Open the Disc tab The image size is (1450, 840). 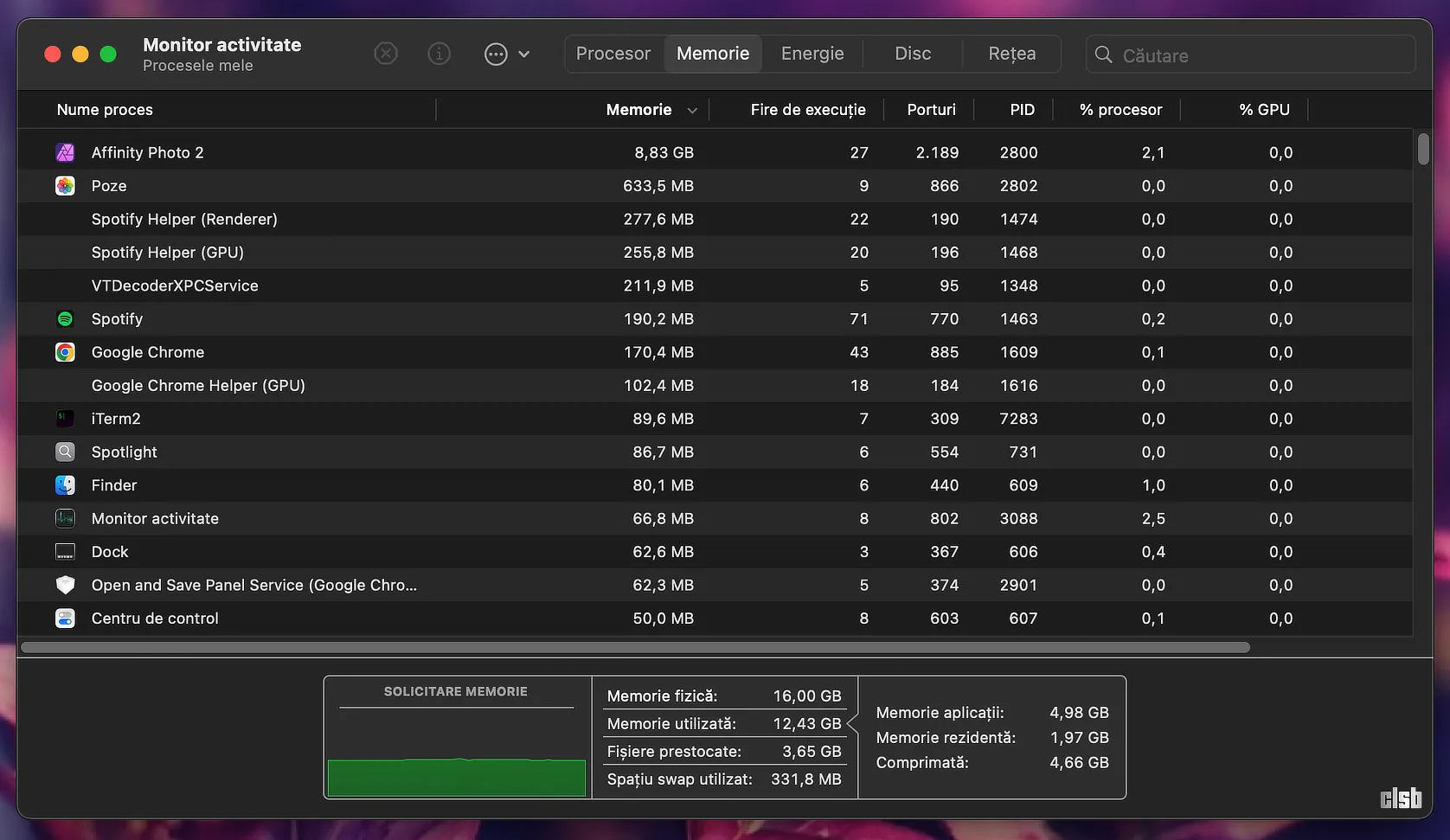(913, 54)
